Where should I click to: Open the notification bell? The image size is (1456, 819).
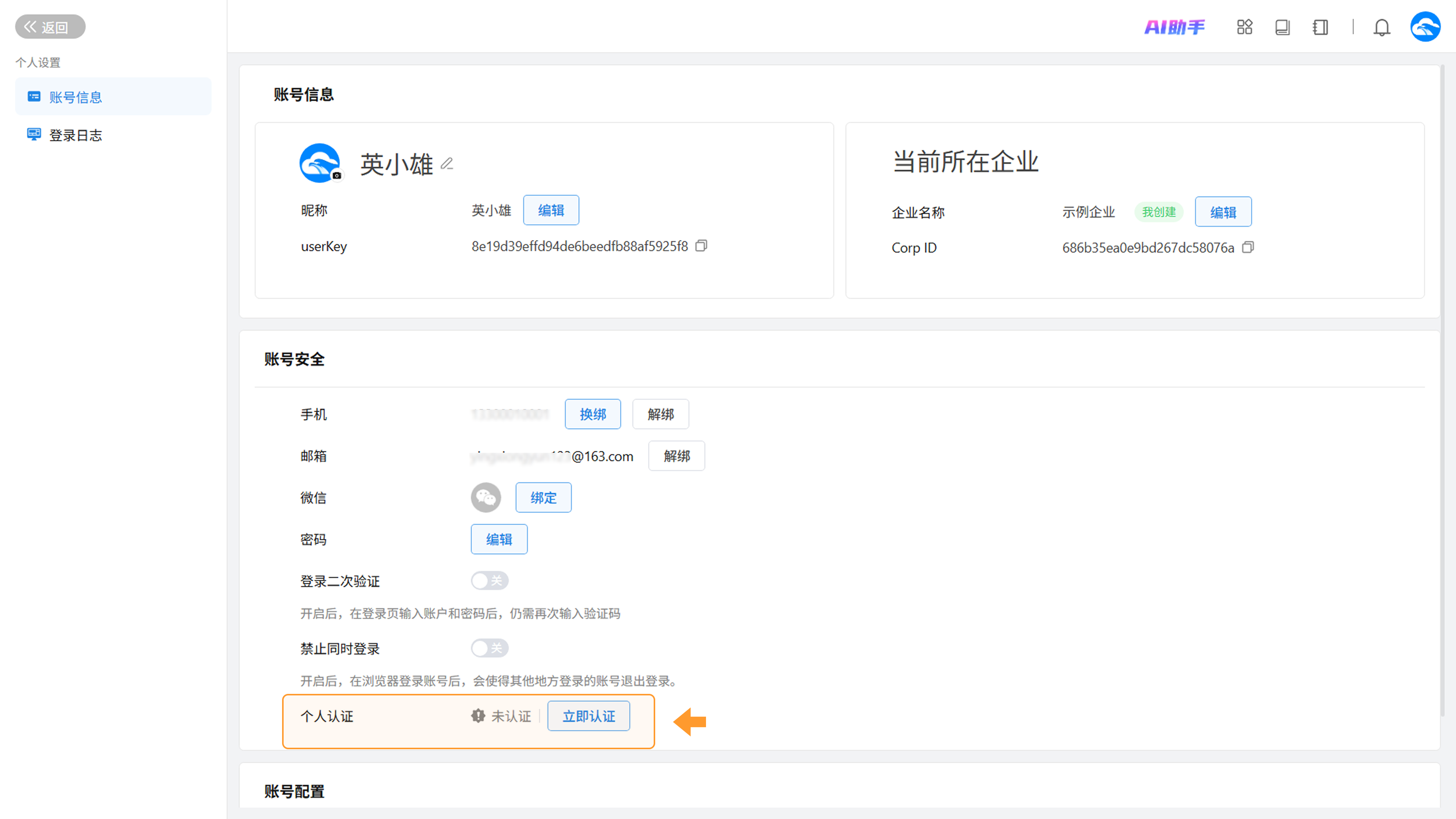(1381, 27)
